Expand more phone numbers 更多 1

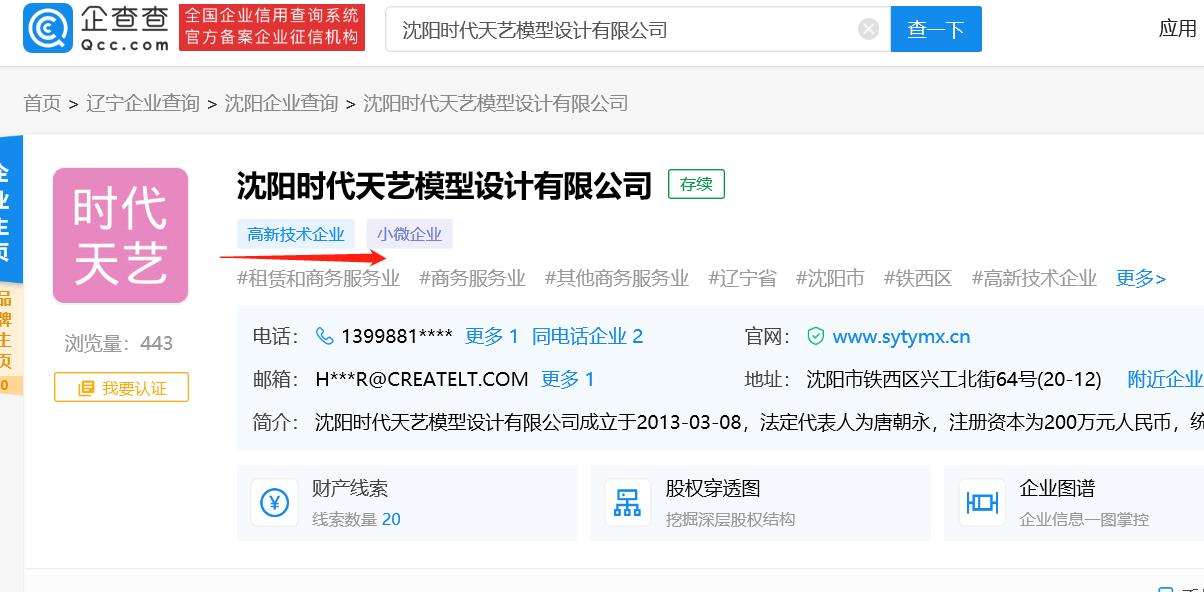tap(491, 336)
